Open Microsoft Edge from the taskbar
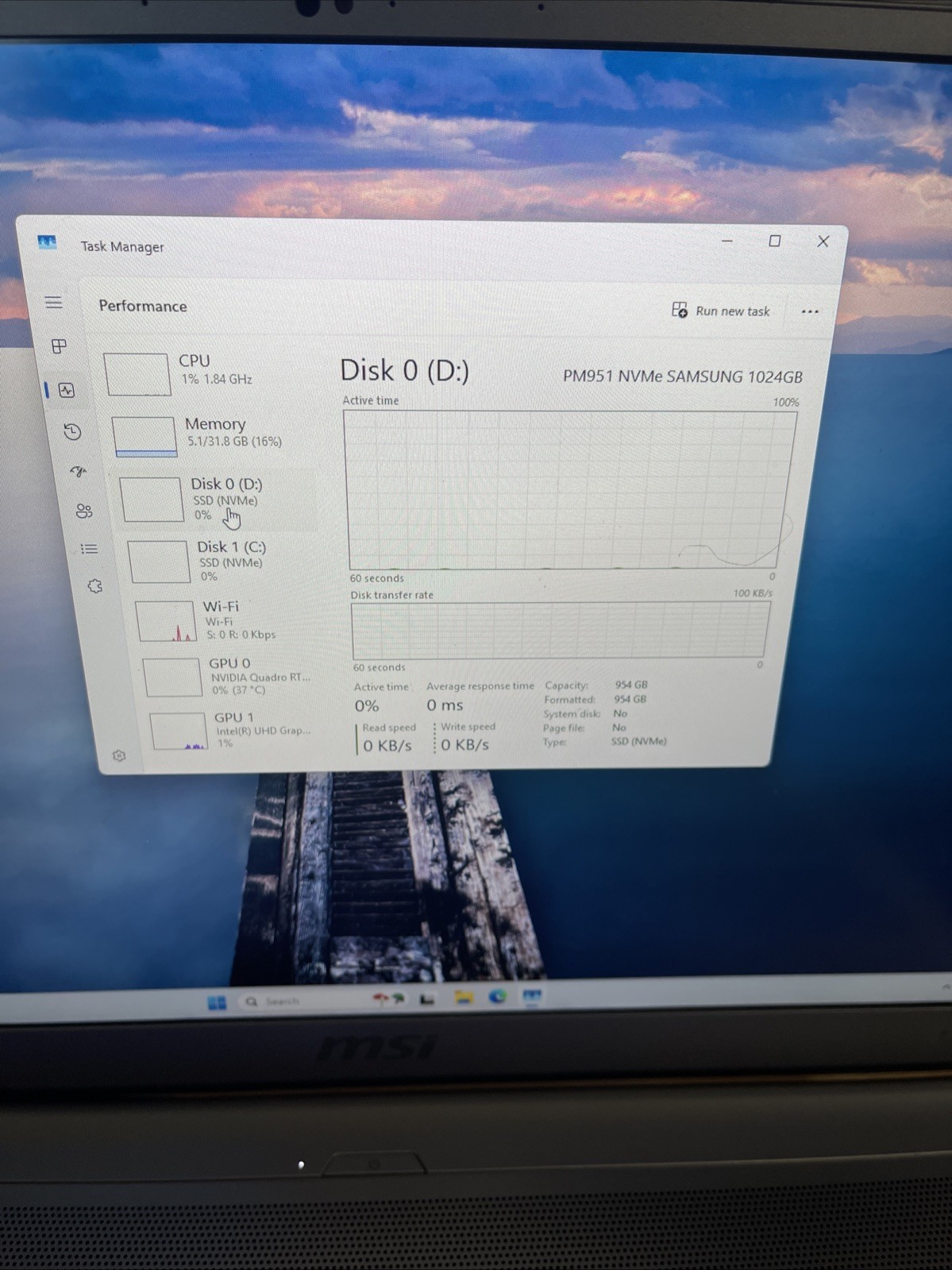Viewport: 952px width, 1270px height. [498, 996]
